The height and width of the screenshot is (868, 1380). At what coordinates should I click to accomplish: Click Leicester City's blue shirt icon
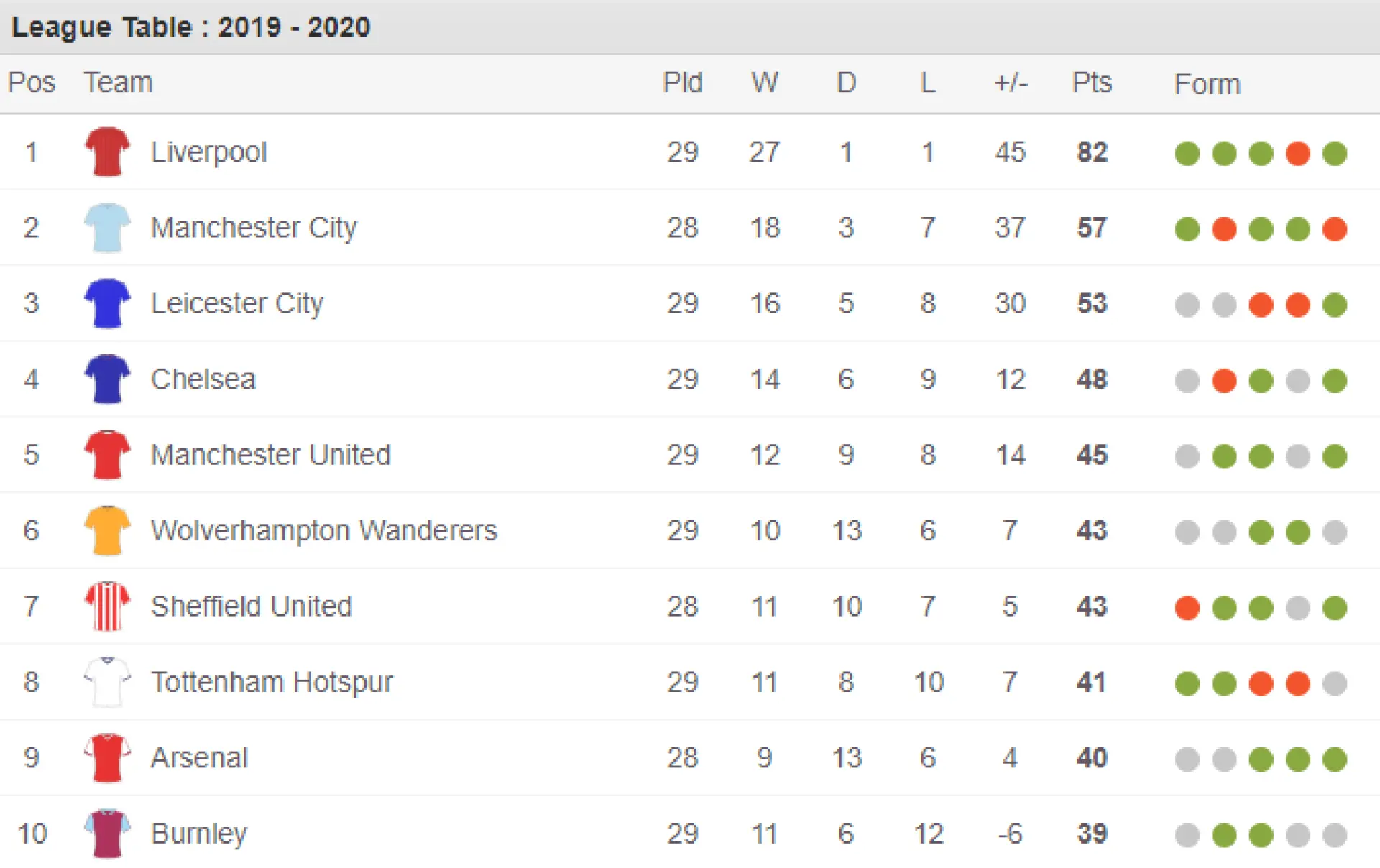(x=107, y=303)
